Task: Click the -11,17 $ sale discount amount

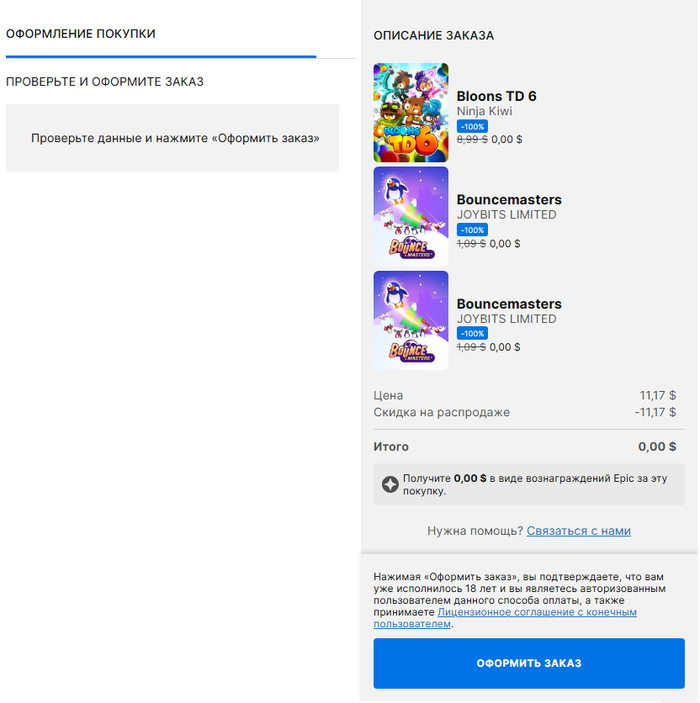Action: [x=655, y=412]
